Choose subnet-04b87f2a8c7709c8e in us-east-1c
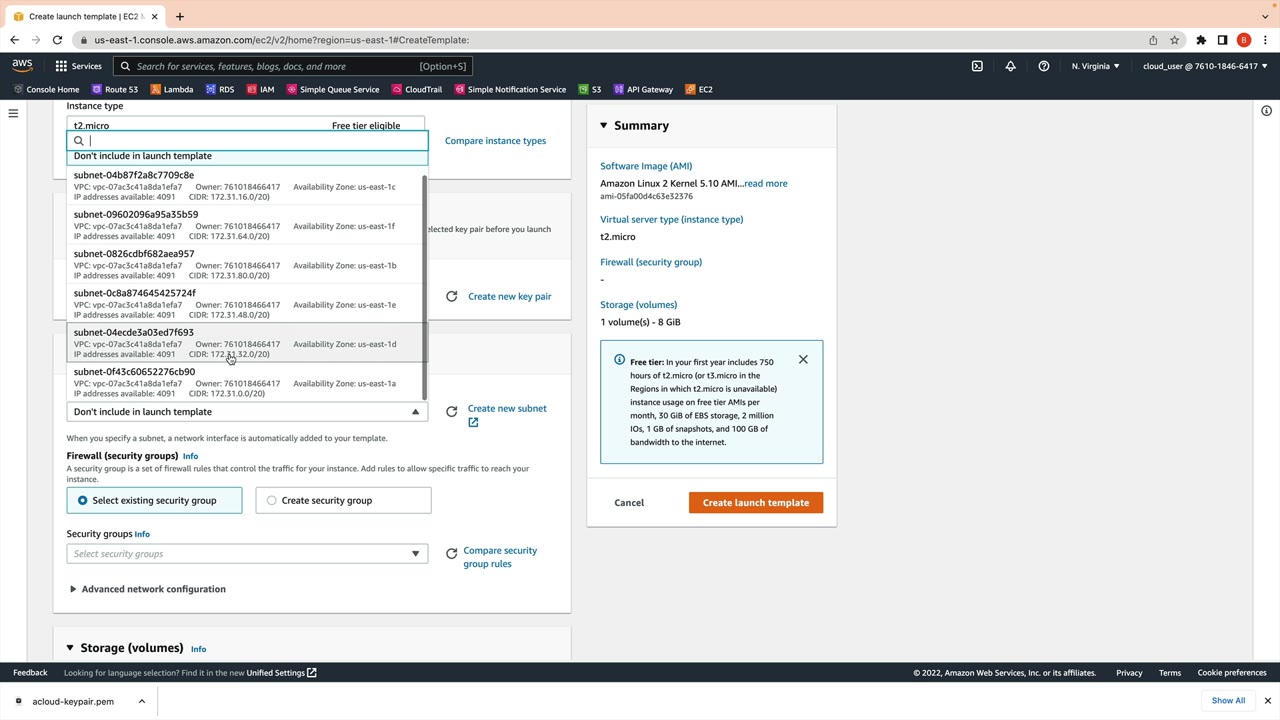 246,185
